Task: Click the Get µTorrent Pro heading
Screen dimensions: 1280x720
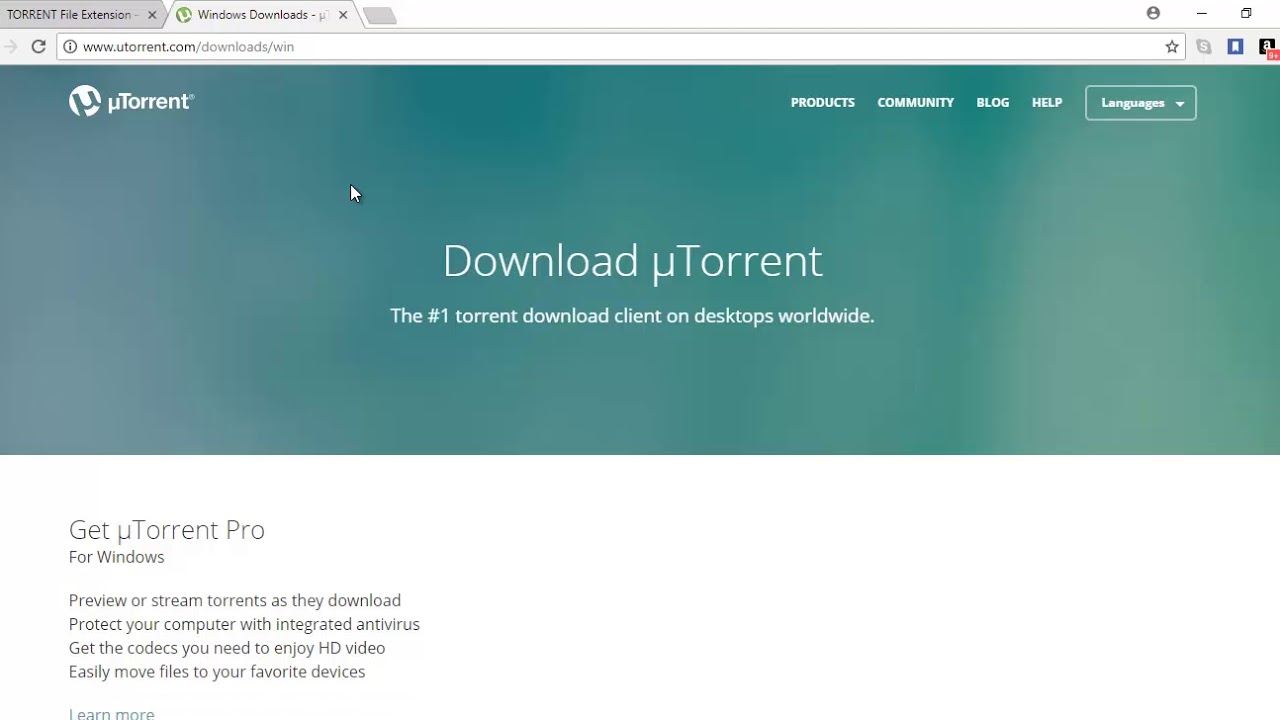Action: (167, 529)
